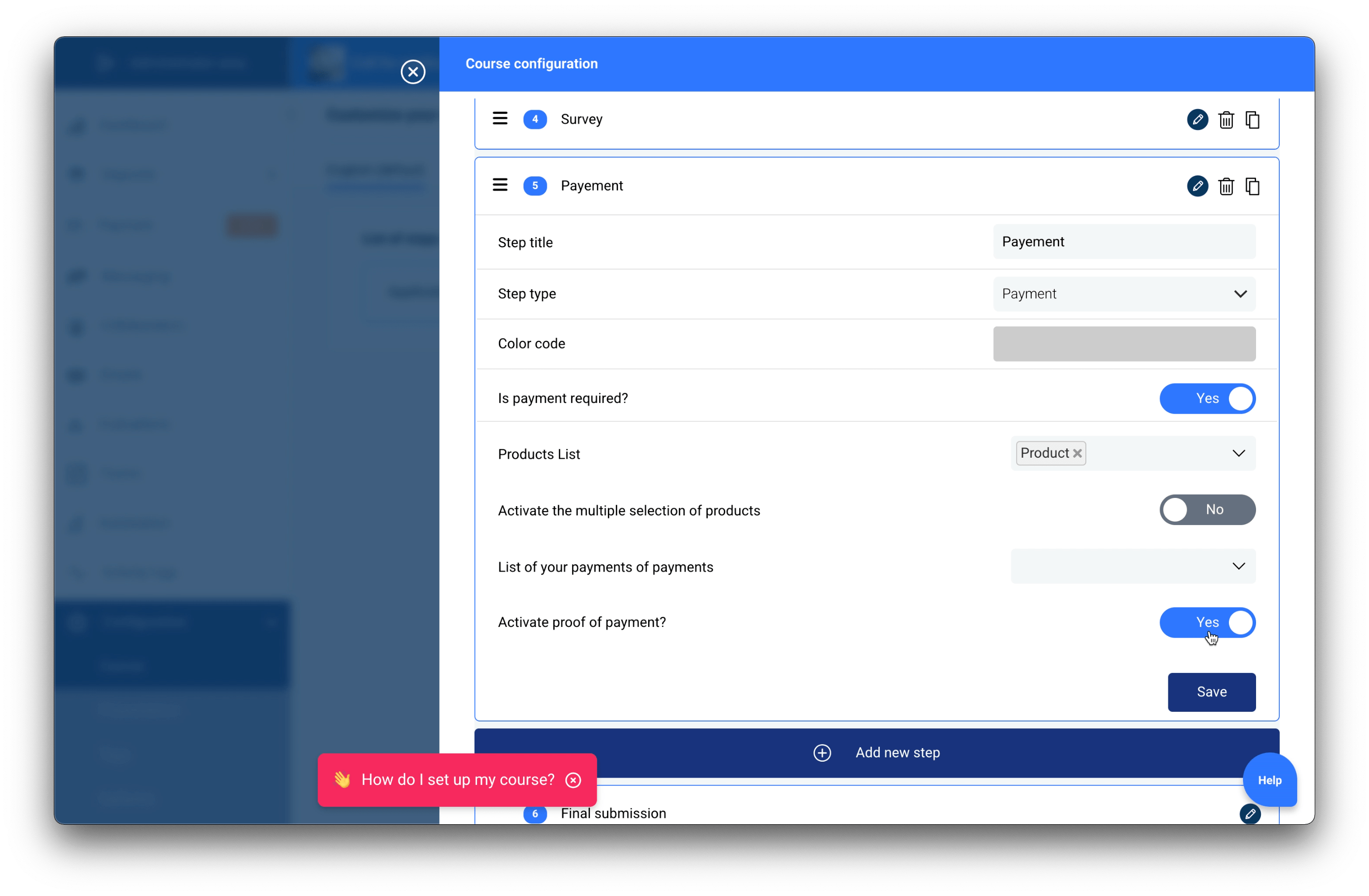Open How do I set up my course tip
The width and height of the screenshot is (1369, 896).
458,779
